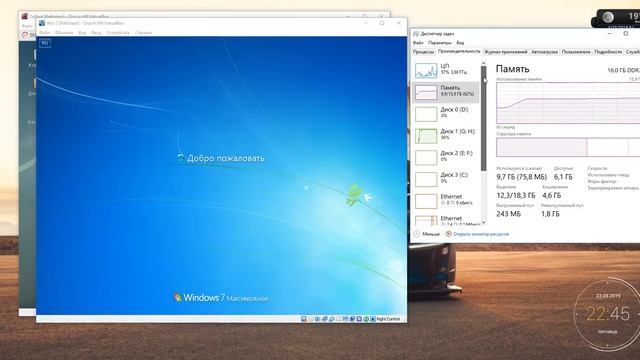
Task: Click the recording indicator in VirtualBox status bar
Action: tap(352, 319)
